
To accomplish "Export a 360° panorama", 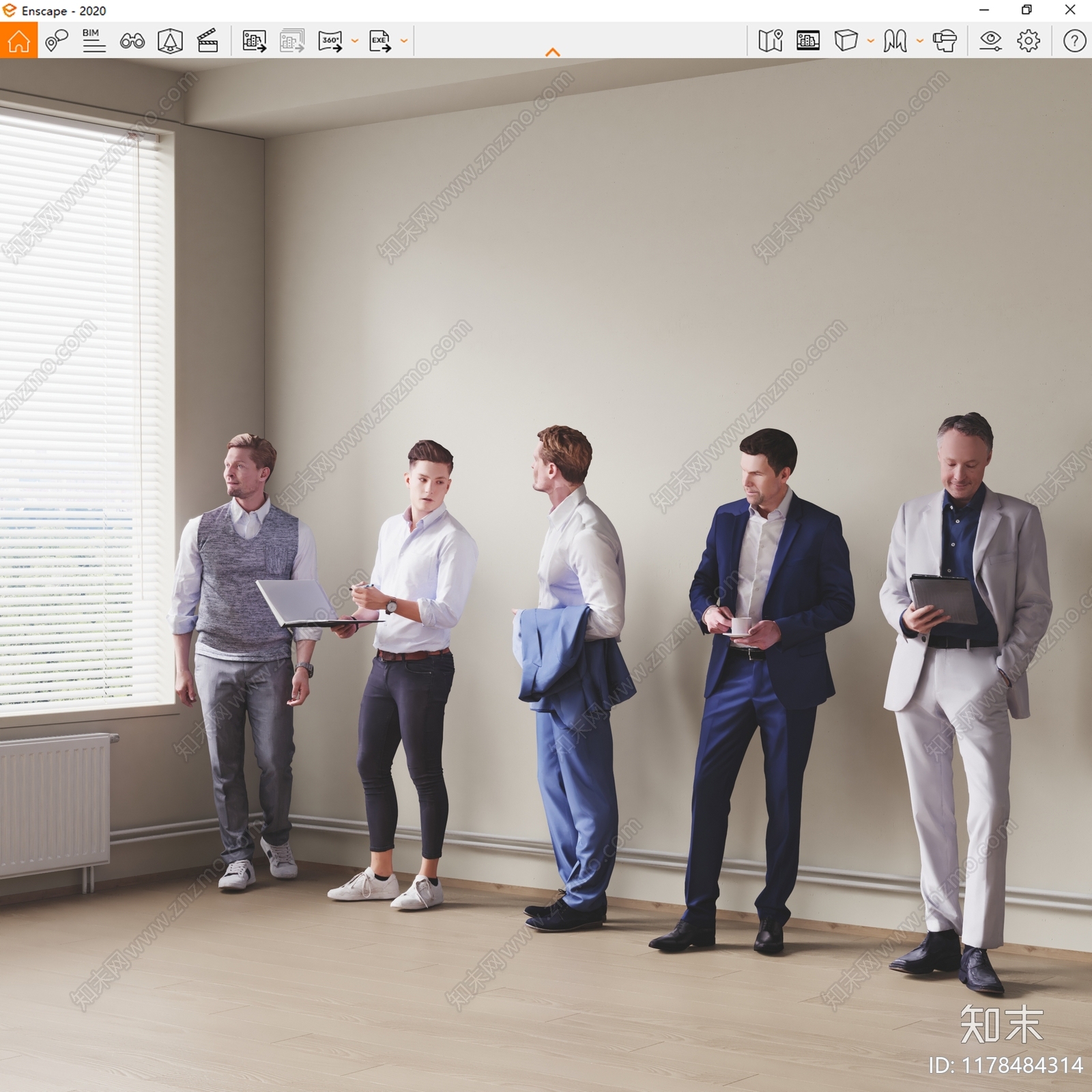I will [331, 41].
